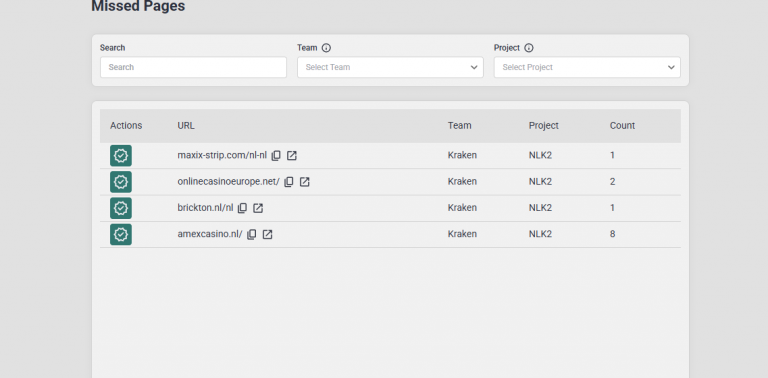The image size is (768, 378).
Task: Copy the maxix-strip.com/nl-nl URL
Action: tap(276, 156)
